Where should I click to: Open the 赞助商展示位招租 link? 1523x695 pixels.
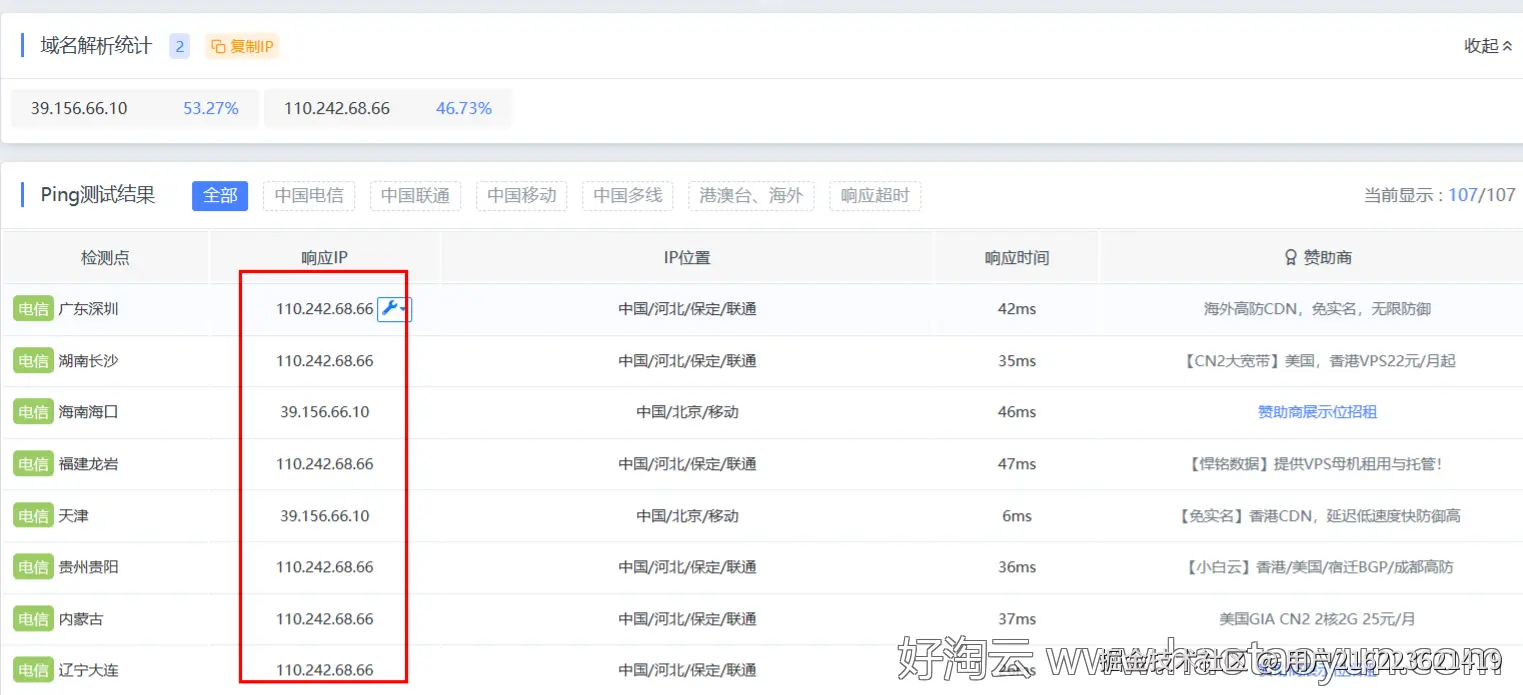pos(1317,412)
